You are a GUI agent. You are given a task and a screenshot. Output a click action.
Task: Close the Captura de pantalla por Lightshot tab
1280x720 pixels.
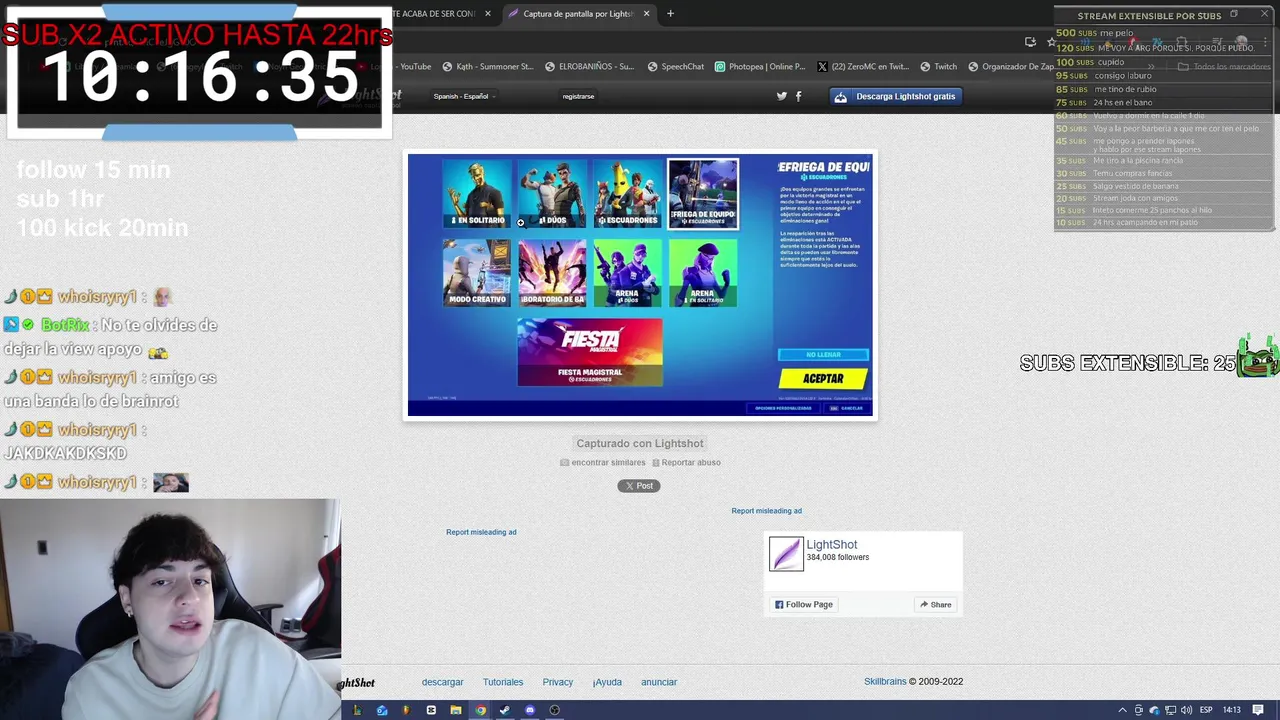pos(646,14)
